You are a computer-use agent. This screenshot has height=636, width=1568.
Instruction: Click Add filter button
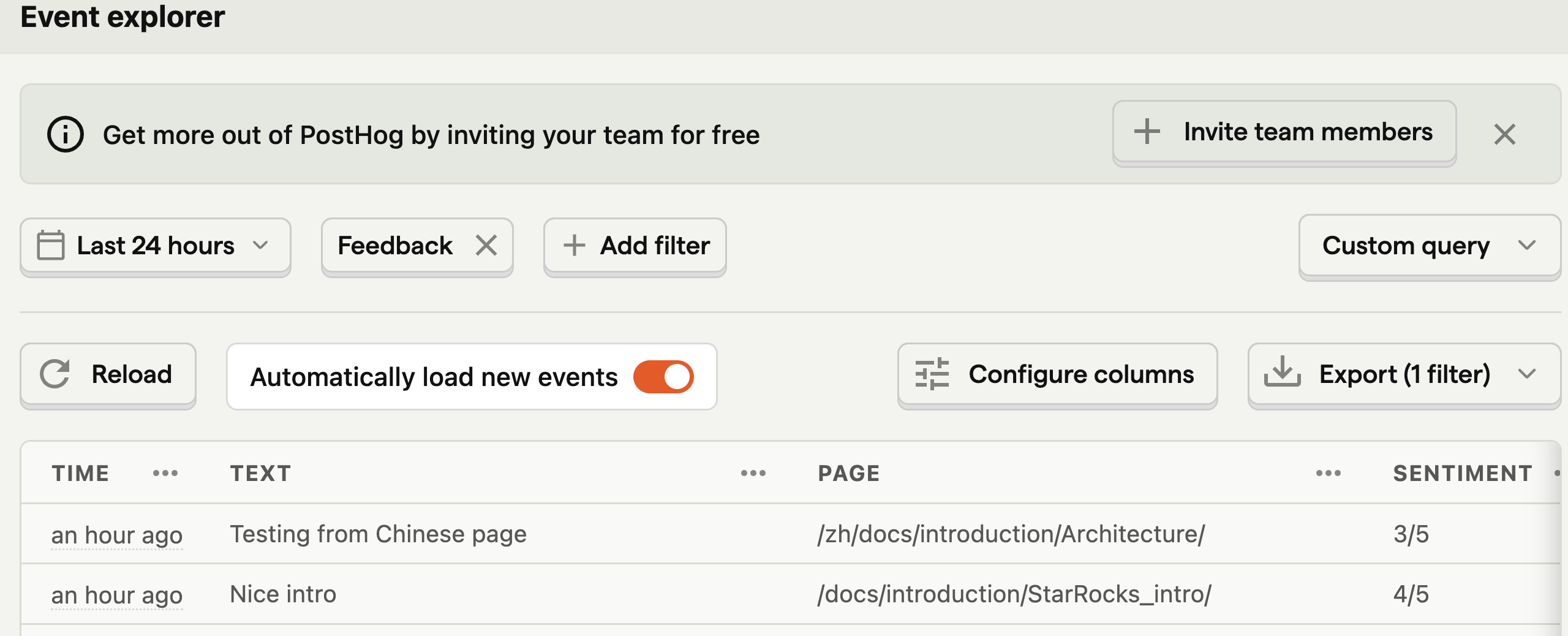coord(635,246)
